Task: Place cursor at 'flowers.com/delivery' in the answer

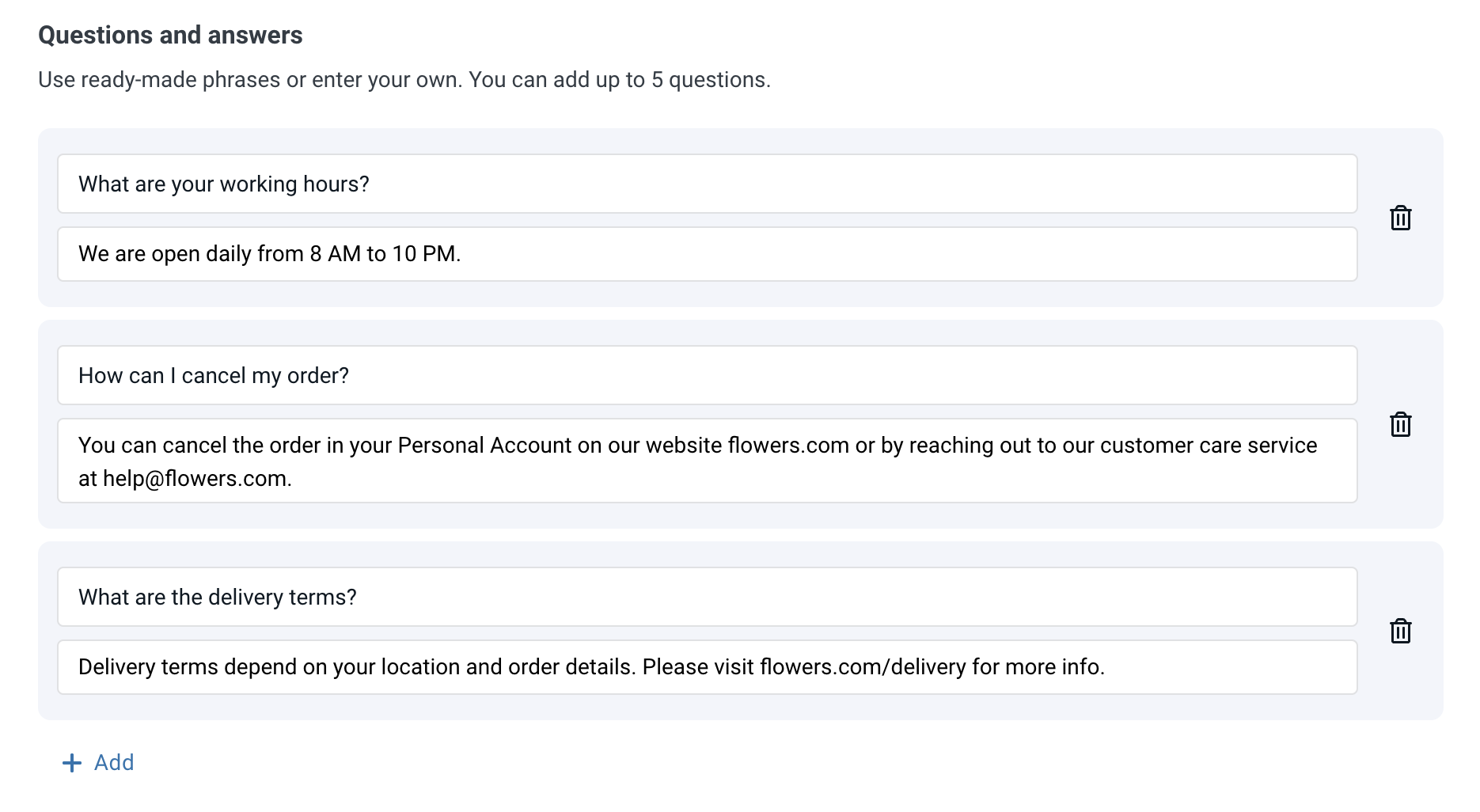Action: 863,667
